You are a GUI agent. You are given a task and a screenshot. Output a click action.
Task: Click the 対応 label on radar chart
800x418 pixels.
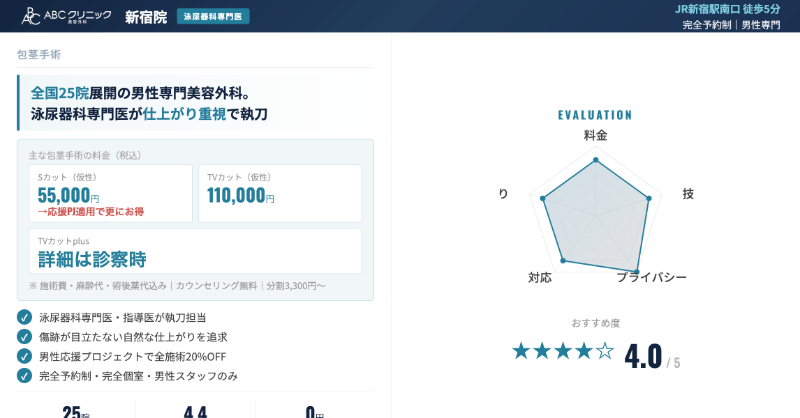pyautogui.click(x=540, y=277)
